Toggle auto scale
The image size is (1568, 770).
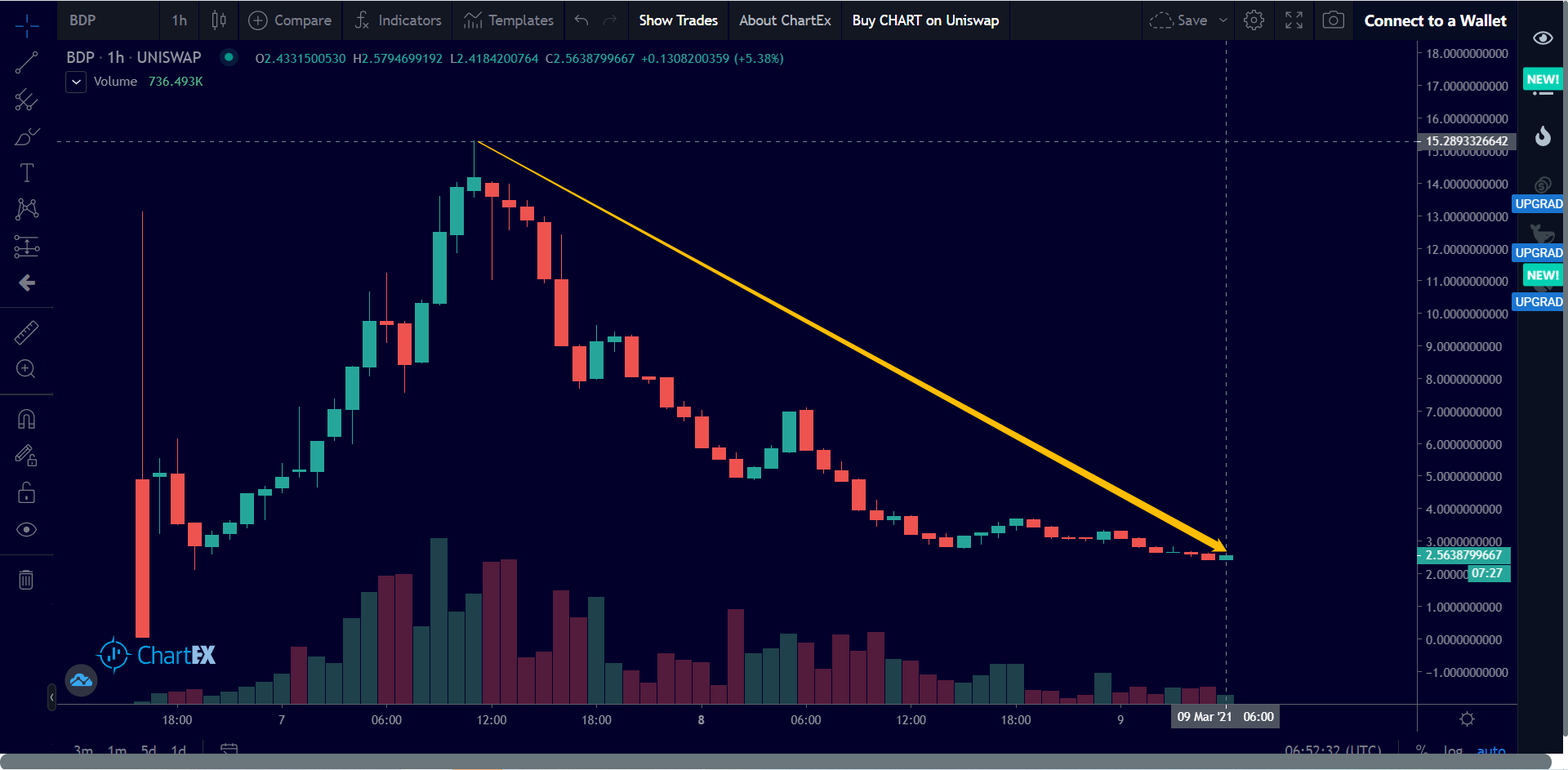[1491, 750]
